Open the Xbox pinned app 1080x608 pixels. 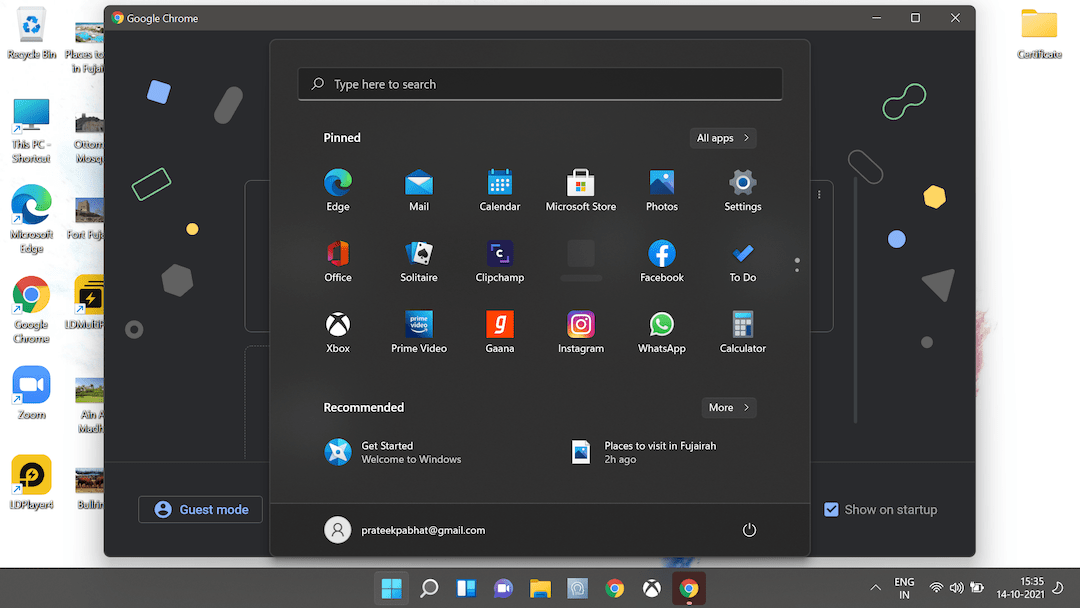tap(338, 333)
